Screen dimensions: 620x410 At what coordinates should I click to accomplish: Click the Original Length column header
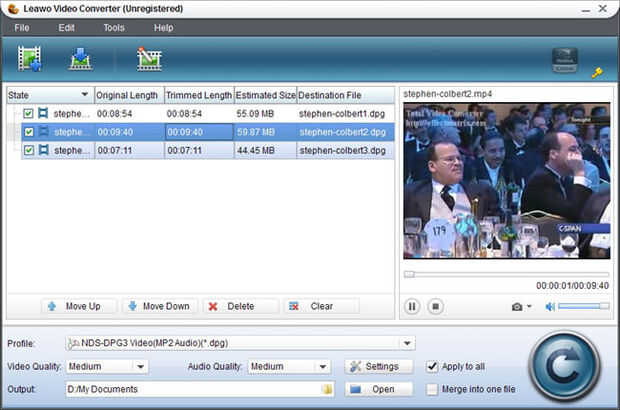(x=129, y=95)
